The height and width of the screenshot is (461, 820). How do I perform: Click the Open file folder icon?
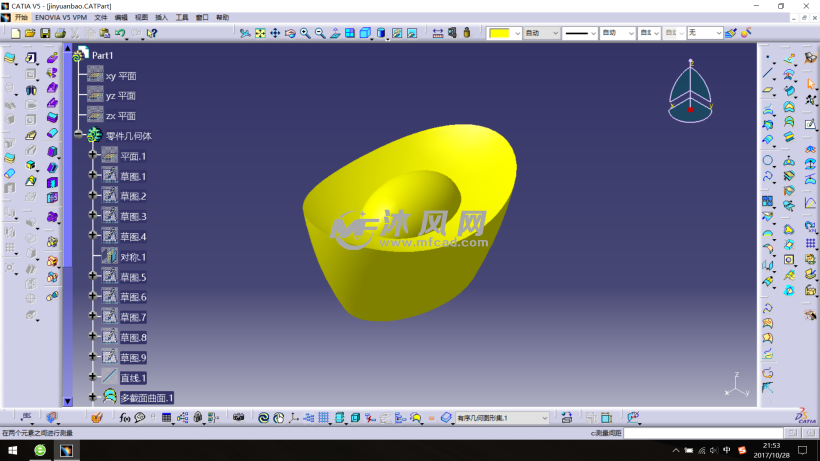(x=30, y=33)
